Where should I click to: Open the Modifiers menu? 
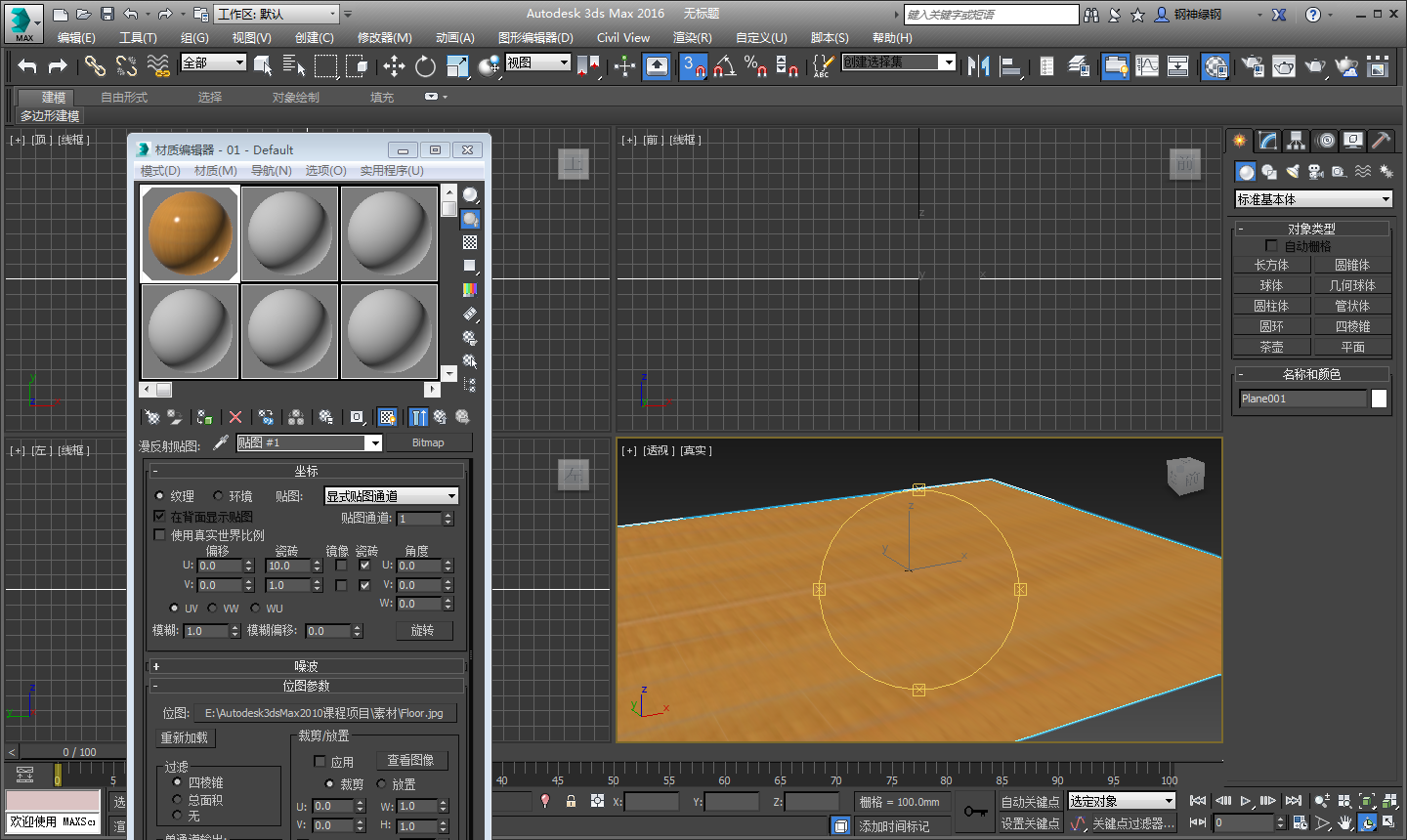click(x=384, y=37)
